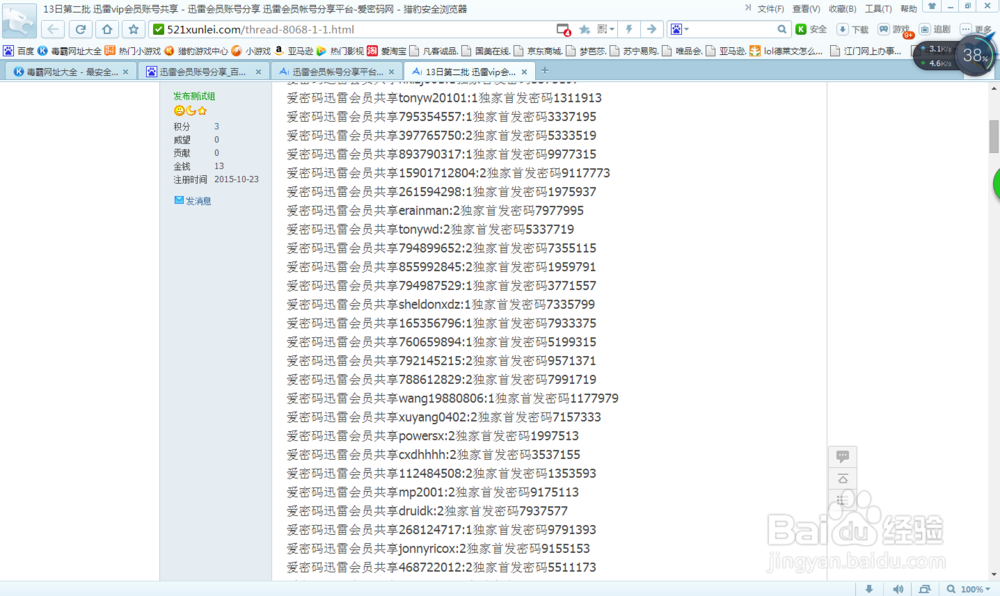
Task: Expand the collapsed menu chevron before 文件
Action: 747,8
